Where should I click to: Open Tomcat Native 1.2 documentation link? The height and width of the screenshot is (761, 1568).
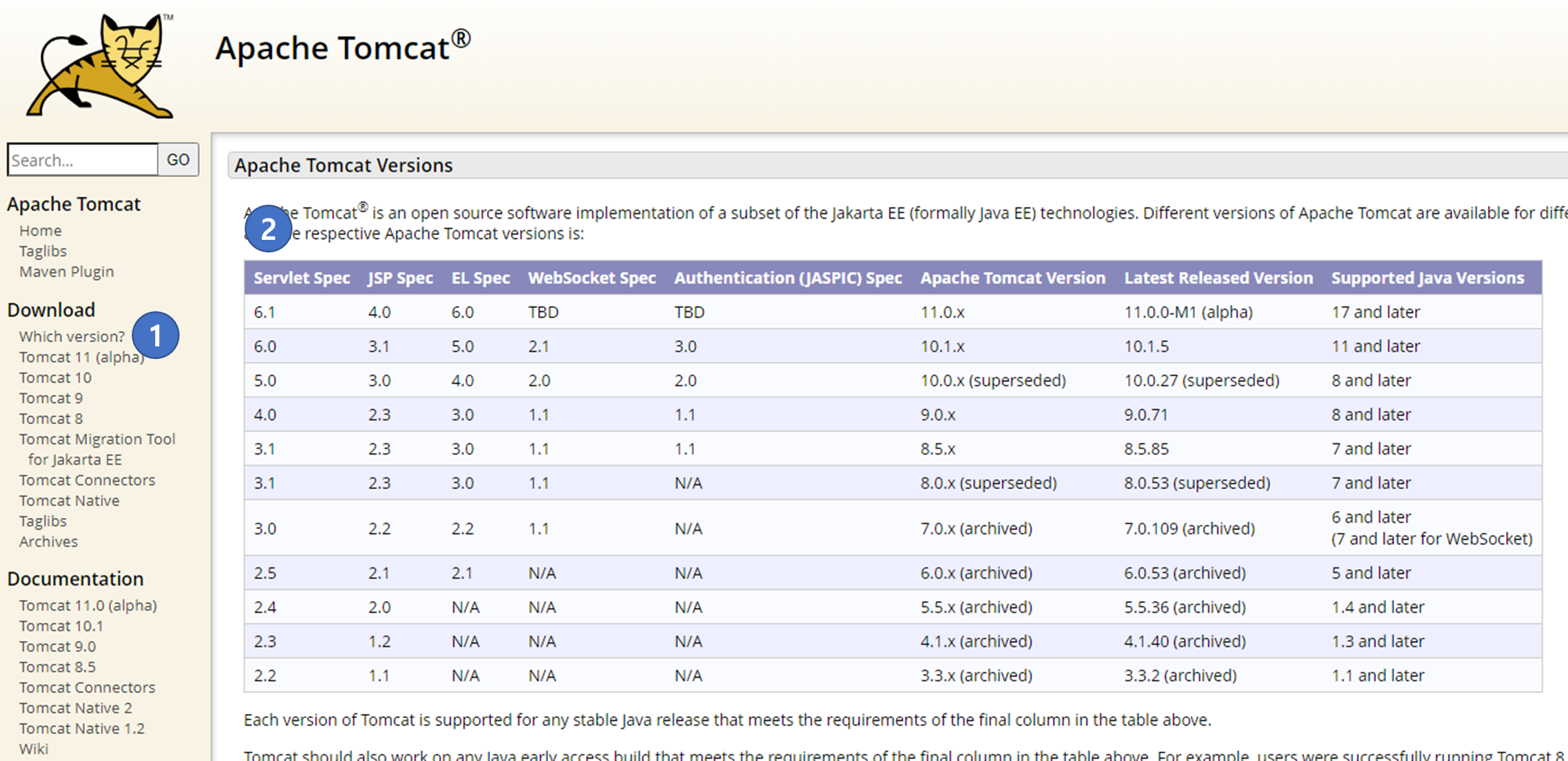[82, 727]
